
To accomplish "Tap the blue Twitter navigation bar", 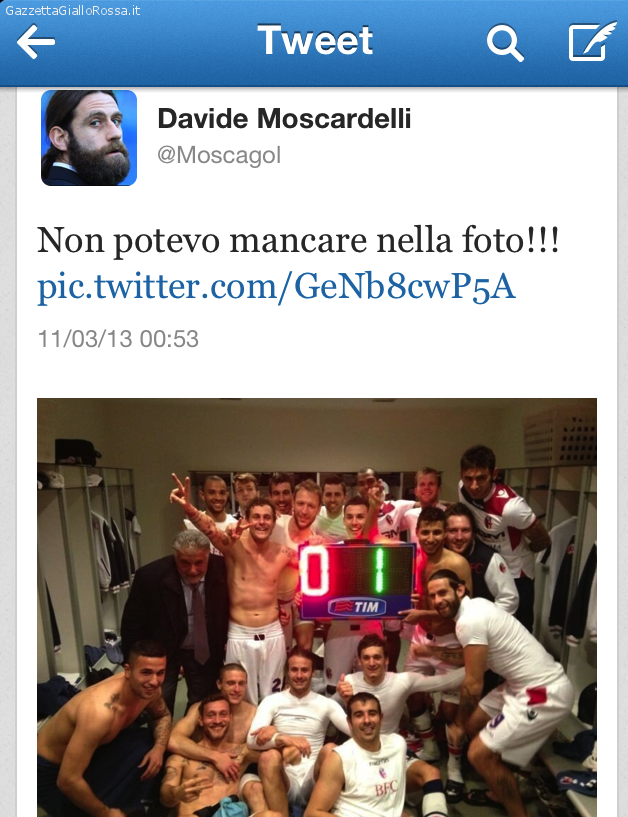I will point(314,43).
